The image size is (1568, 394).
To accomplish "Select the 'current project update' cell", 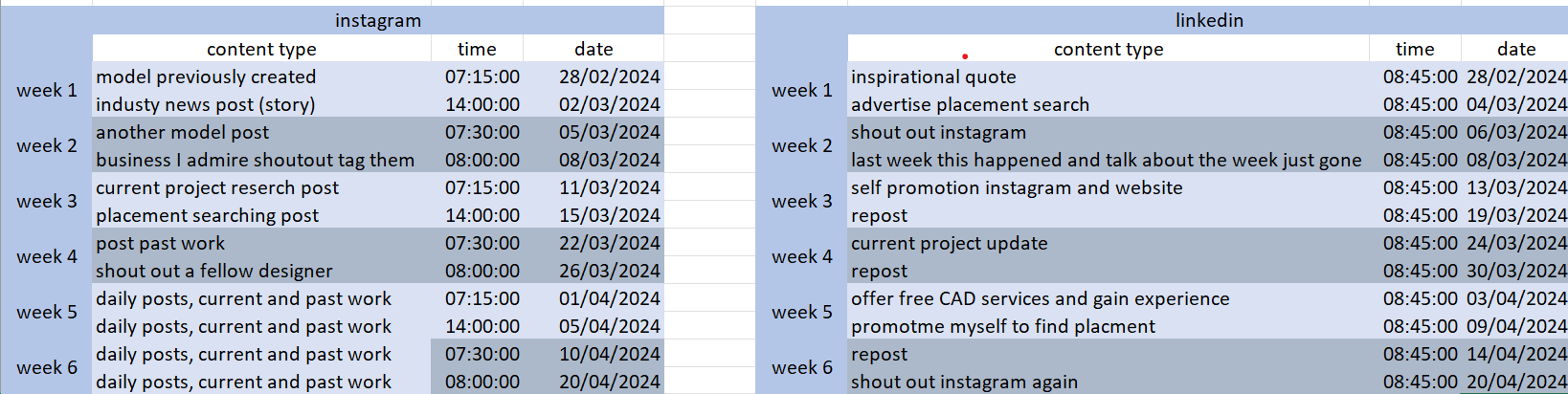I will [x=1109, y=243].
